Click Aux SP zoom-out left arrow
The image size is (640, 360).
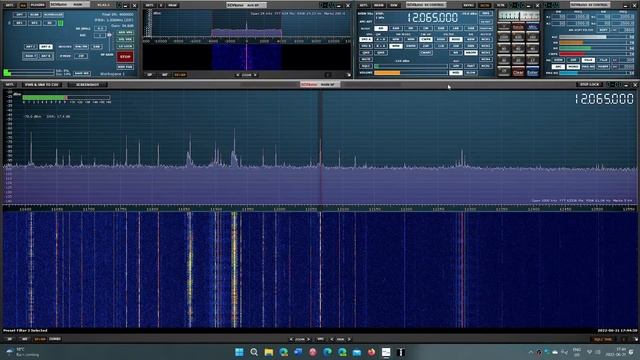pos(238,75)
